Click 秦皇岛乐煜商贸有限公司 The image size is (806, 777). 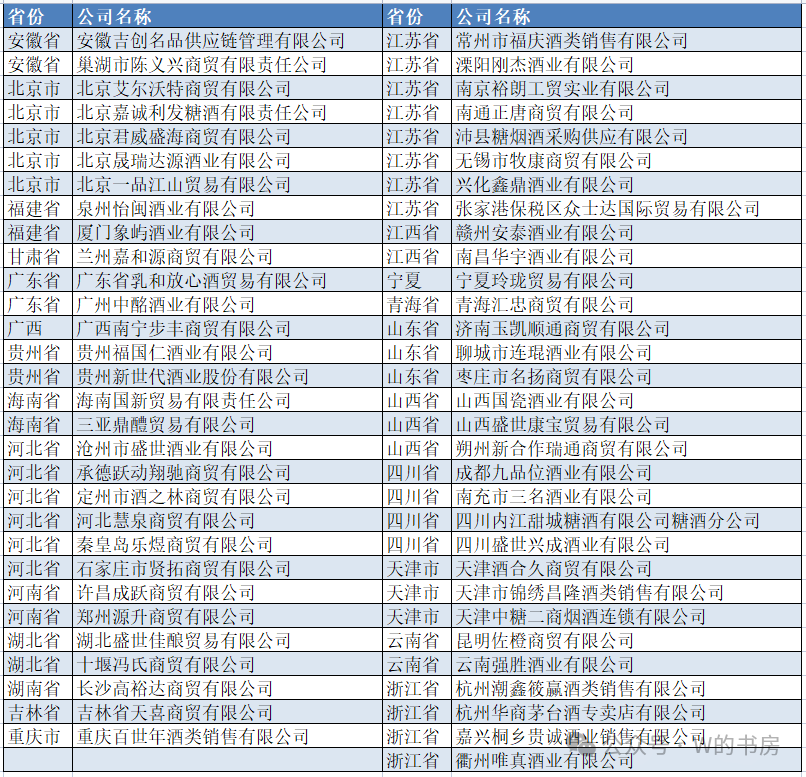(227, 544)
